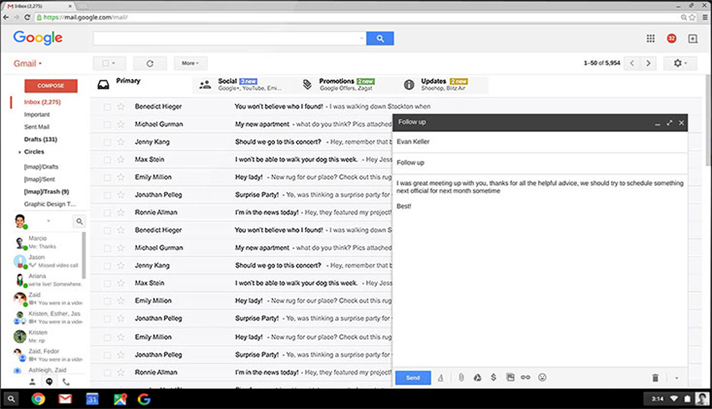This screenshot has width=712, height=409.
Task: Click the chat list scrollbar
Action: tap(84, 255)
